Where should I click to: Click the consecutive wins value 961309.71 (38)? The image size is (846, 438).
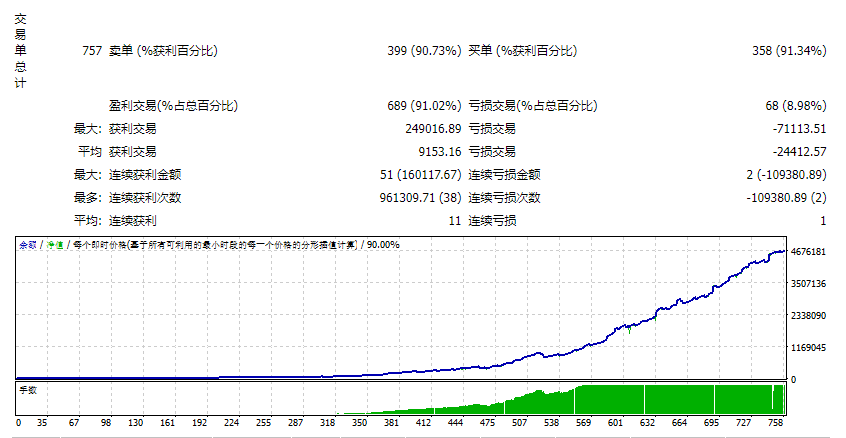(410, 198)
